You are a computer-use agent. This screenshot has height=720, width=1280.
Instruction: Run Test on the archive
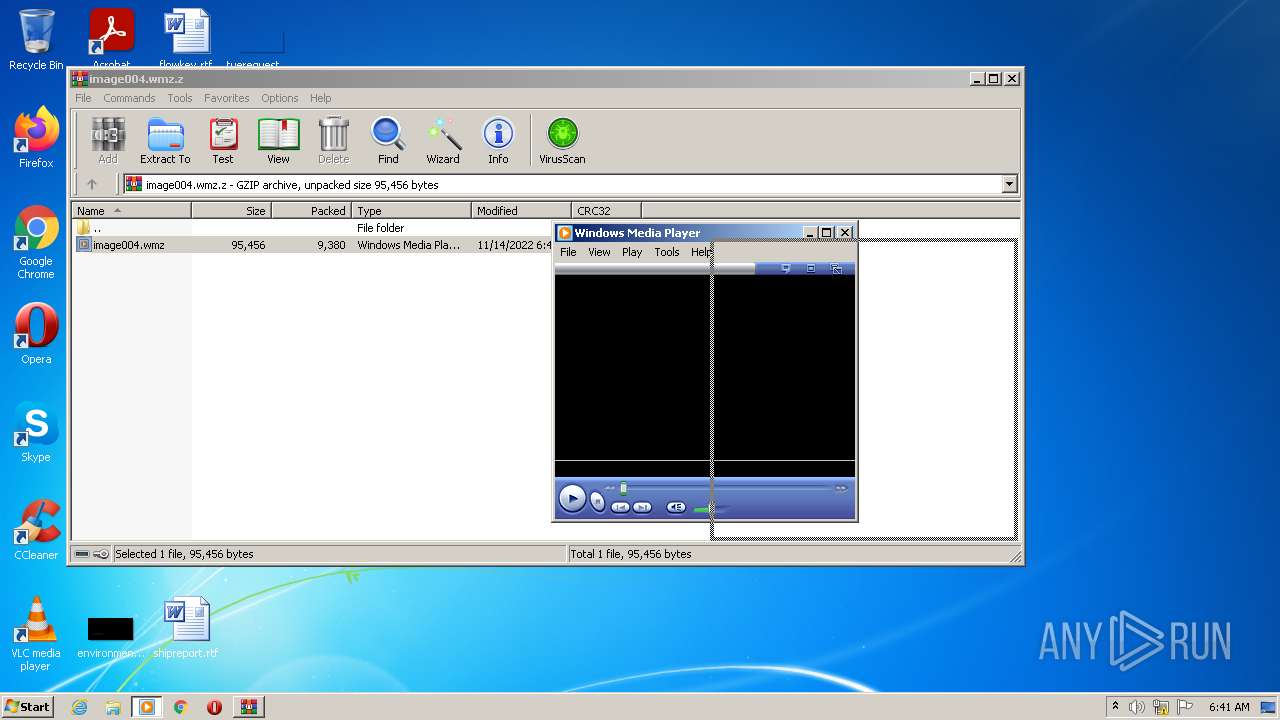(x=223, y=141)
